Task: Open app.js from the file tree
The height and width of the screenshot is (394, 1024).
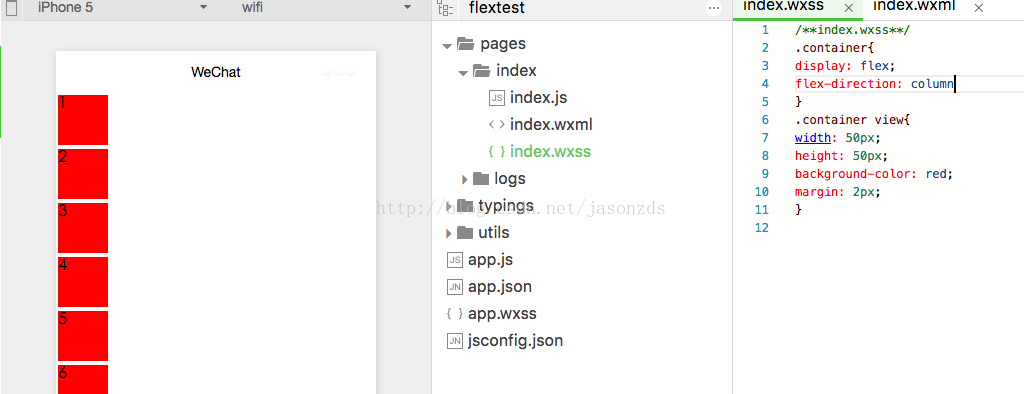Action: [x=490, y=260]
